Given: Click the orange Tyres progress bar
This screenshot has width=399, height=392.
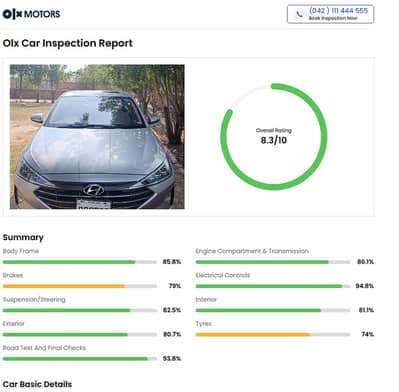Looking at the screenshot, I should (x=273, y=335).
